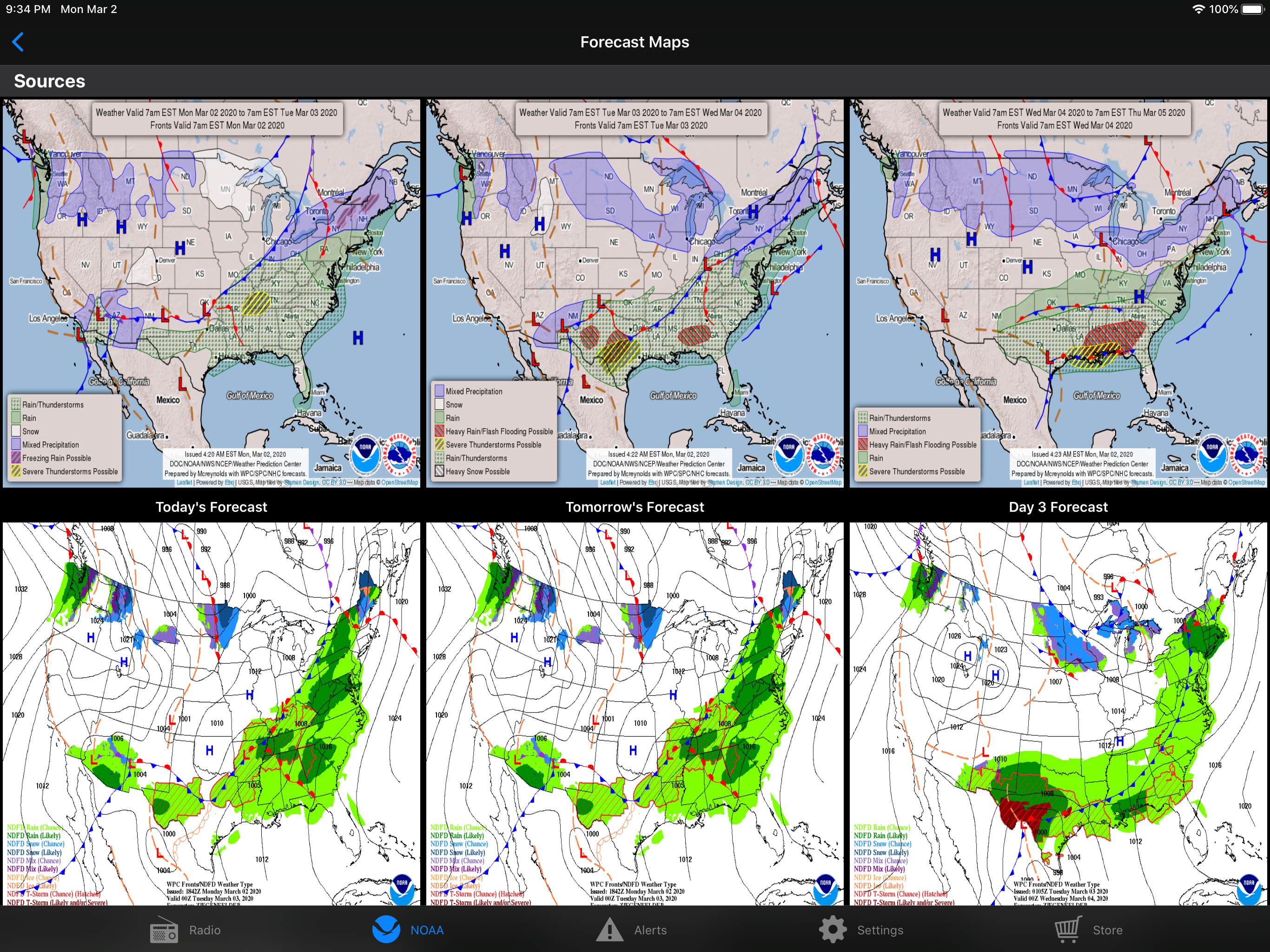Image resolution: width=1270 pixels, height=952 pixels.
Task: Open bottom-left WPC Fronts weather type map
Action: point(212,714)
